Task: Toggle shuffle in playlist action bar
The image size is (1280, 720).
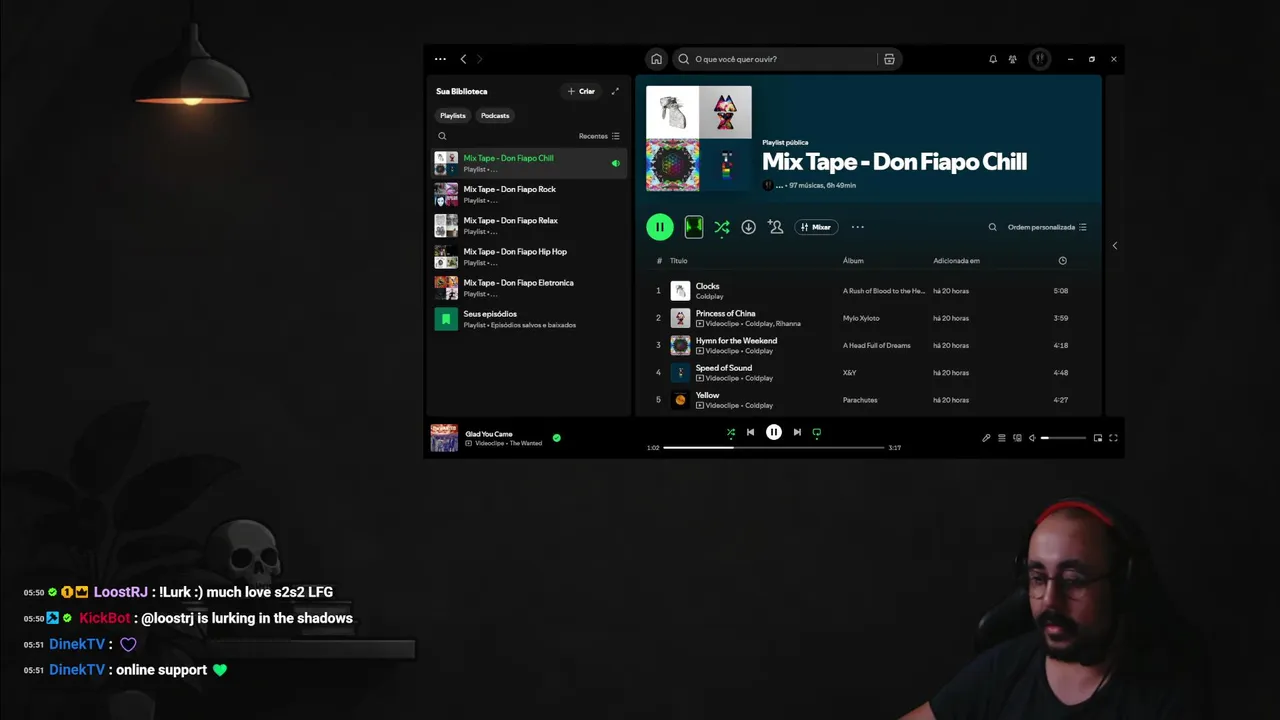Action: 721,227
